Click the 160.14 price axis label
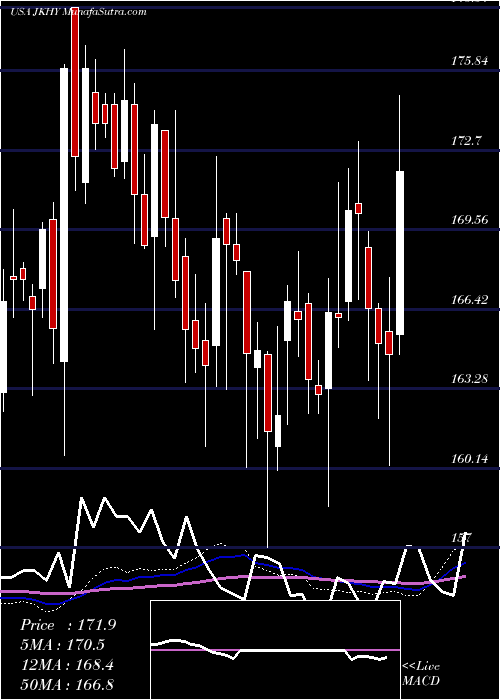Screen dimensions: 500x700 point(469,458)
